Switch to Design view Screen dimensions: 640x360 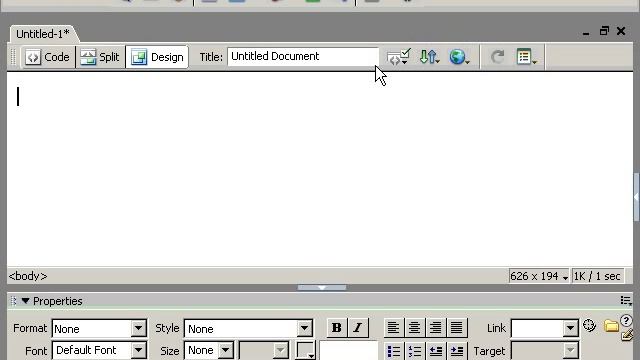(157, 57)
